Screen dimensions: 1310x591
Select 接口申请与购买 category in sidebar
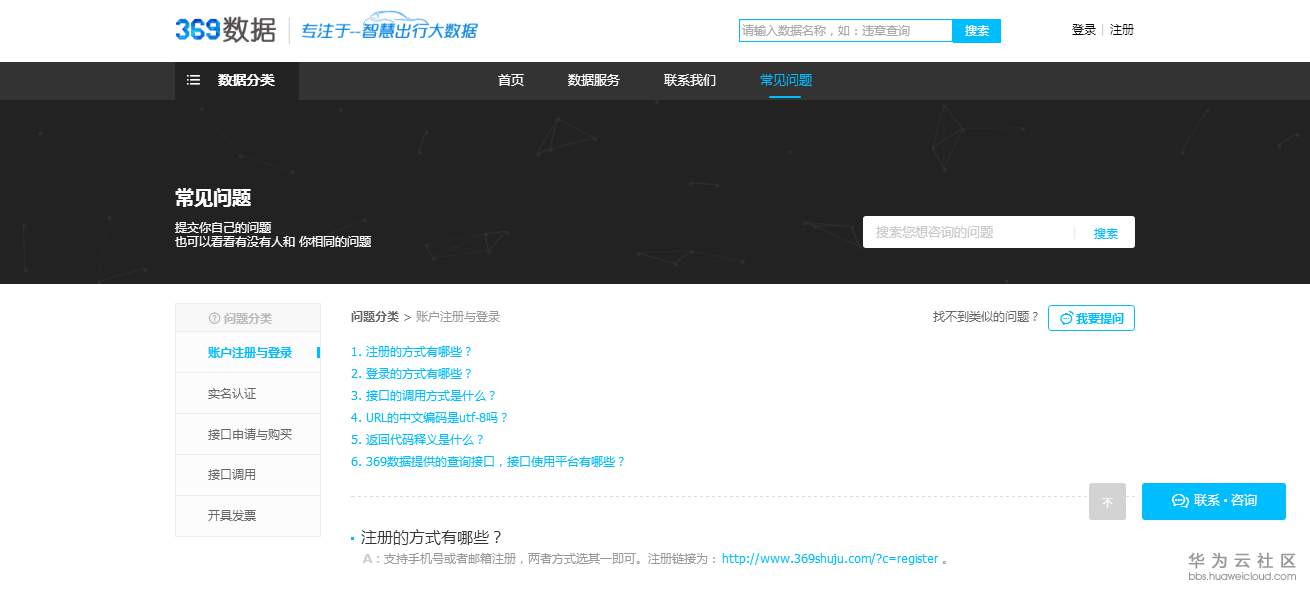tap(248, 434)
